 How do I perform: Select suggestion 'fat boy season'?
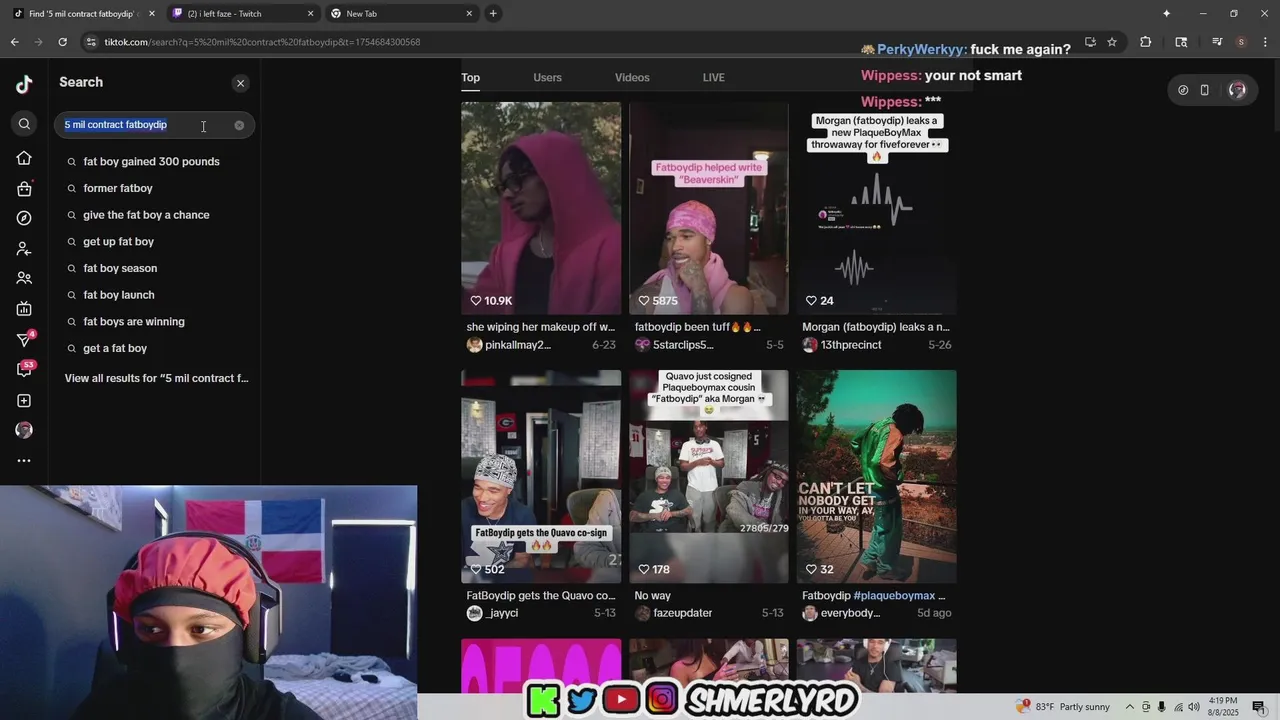click(x=120, y=268)
